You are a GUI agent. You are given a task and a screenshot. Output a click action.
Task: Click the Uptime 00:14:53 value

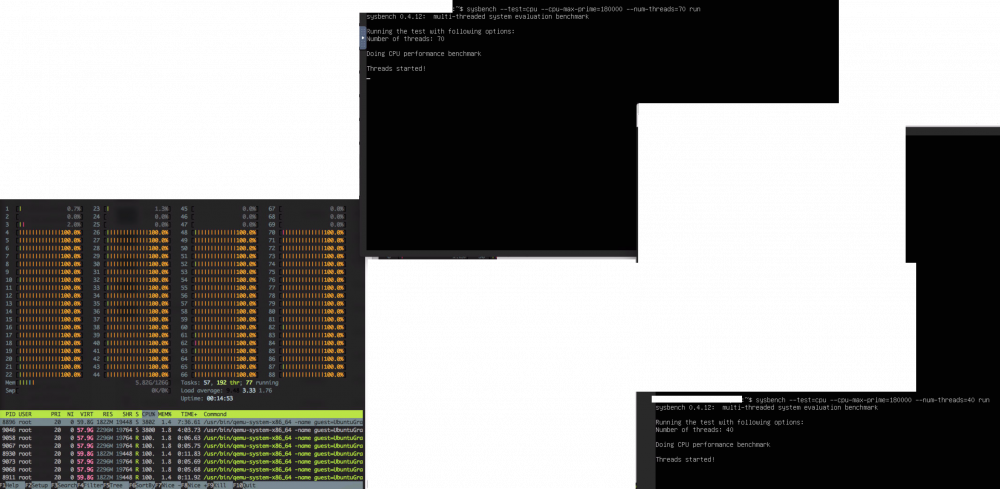[219, 398]
